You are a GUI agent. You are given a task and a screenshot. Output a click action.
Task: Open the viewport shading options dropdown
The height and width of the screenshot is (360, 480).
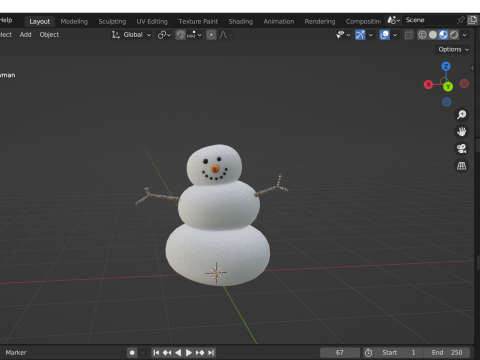(464, 35)
